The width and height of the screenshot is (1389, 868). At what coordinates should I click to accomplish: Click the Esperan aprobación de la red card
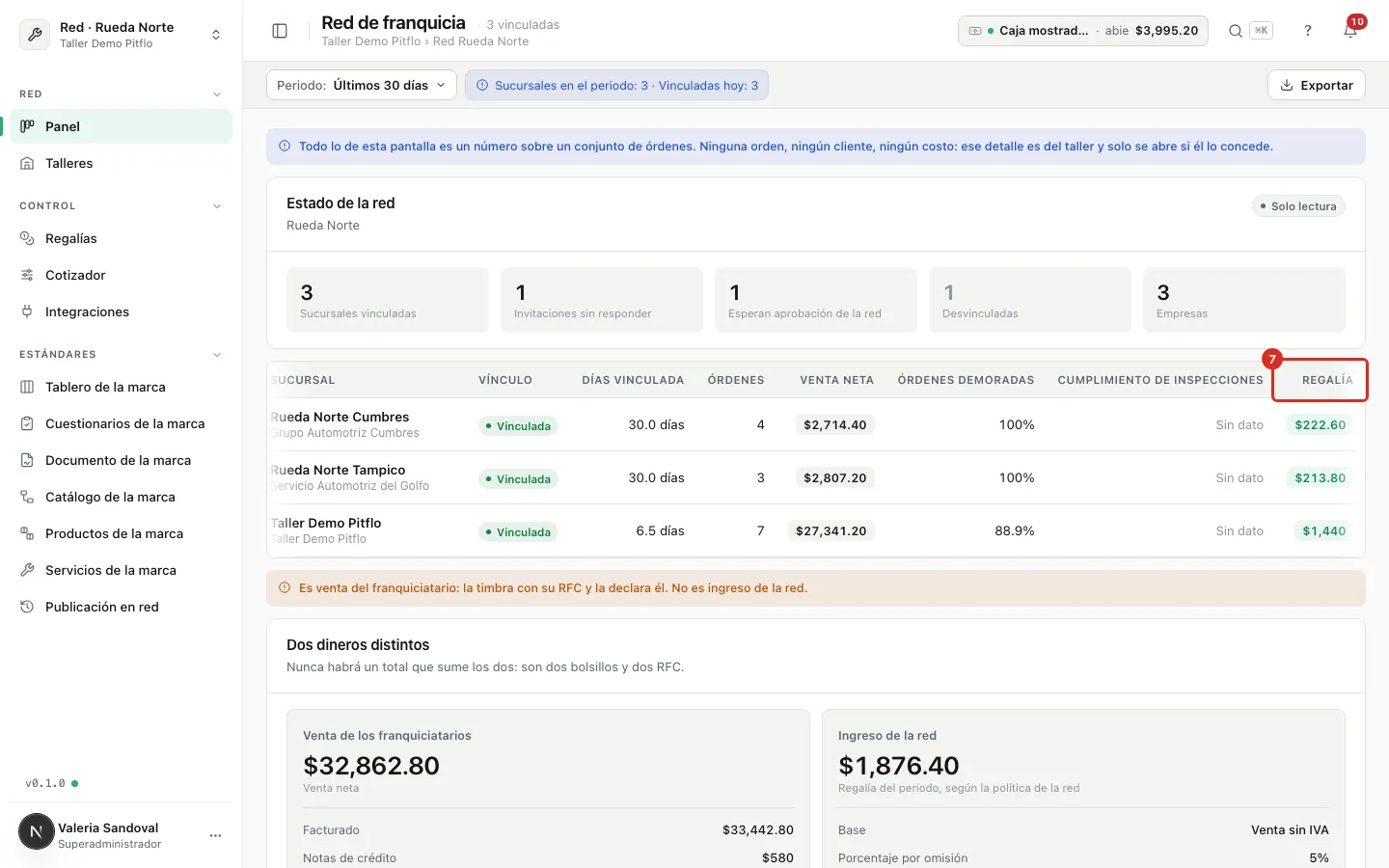[x=816, y=300]
